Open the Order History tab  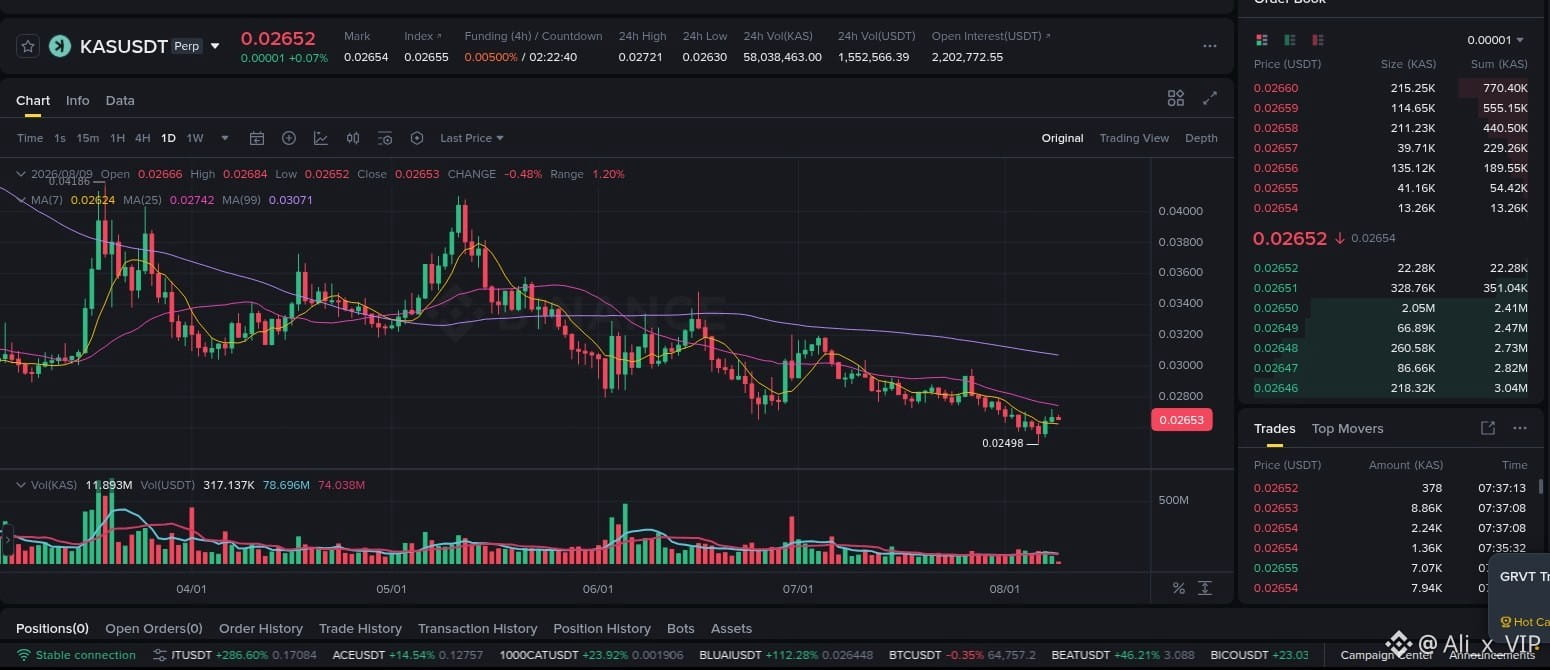click(x=261, y=628)
